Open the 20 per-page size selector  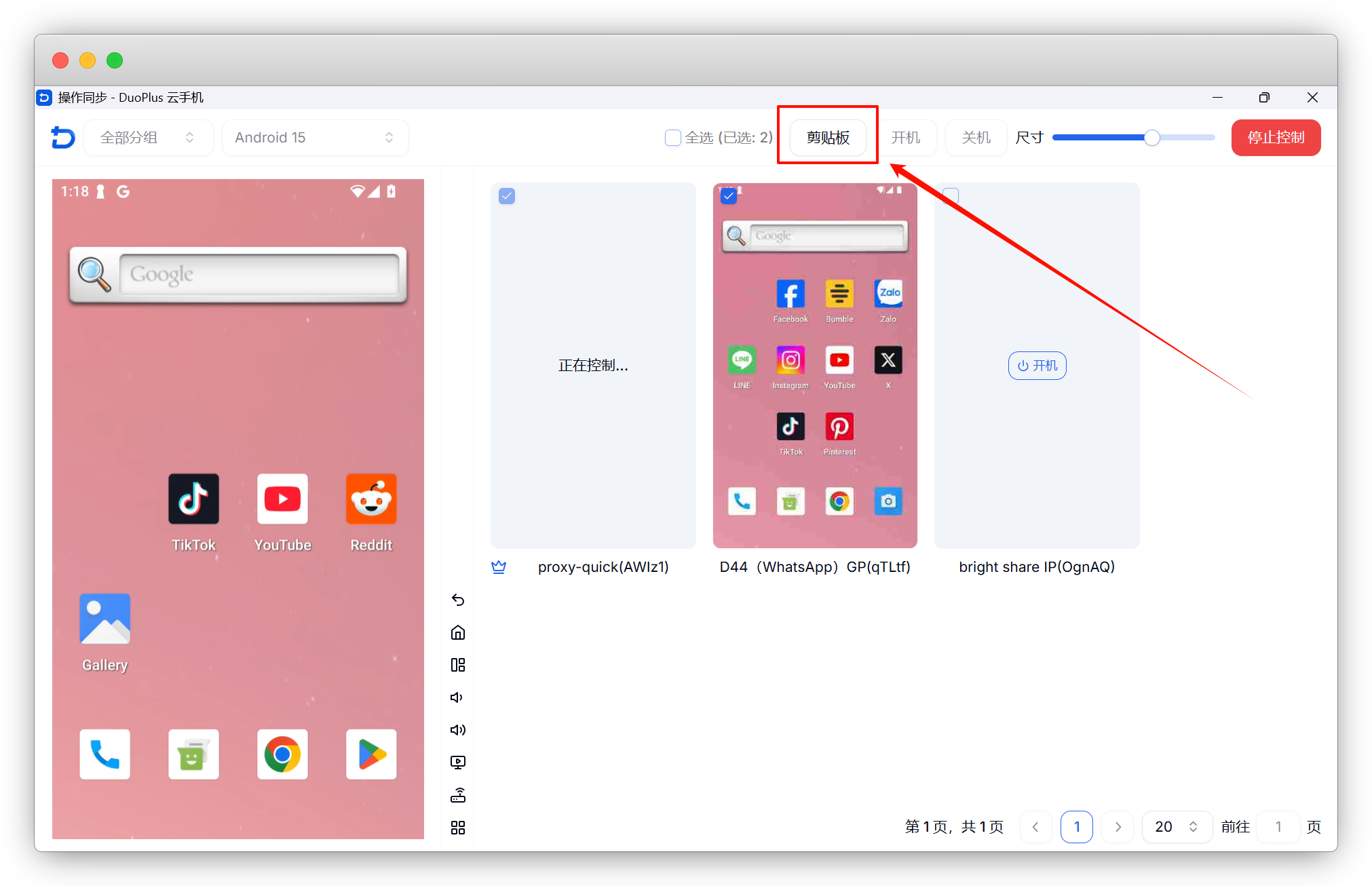tap(1176, 826)
